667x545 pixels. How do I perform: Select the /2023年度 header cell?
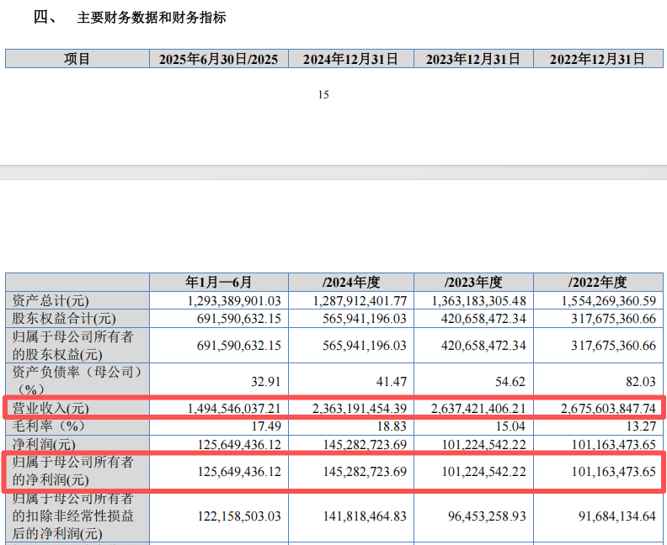(474, 282)
